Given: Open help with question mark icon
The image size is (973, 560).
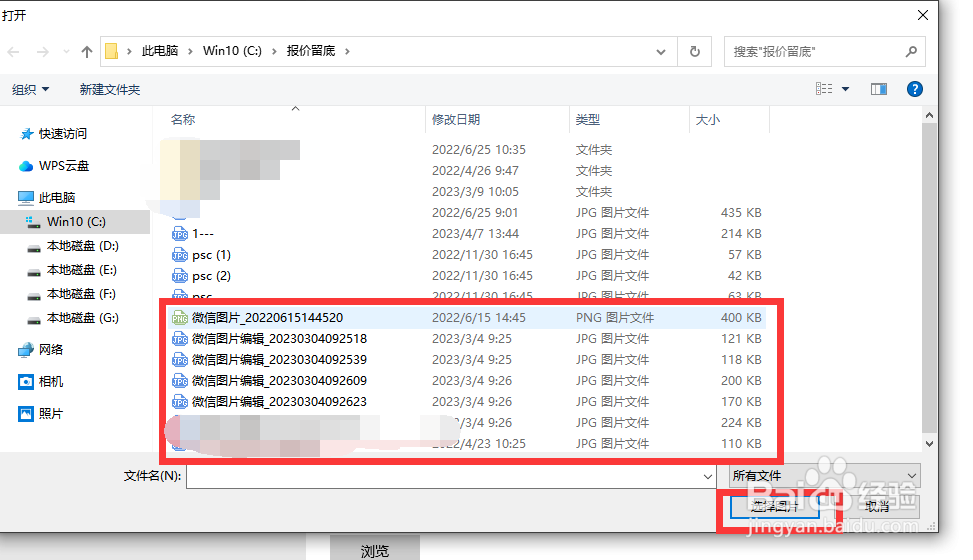Looking at the screenshot, I should (x=915, y=89).
